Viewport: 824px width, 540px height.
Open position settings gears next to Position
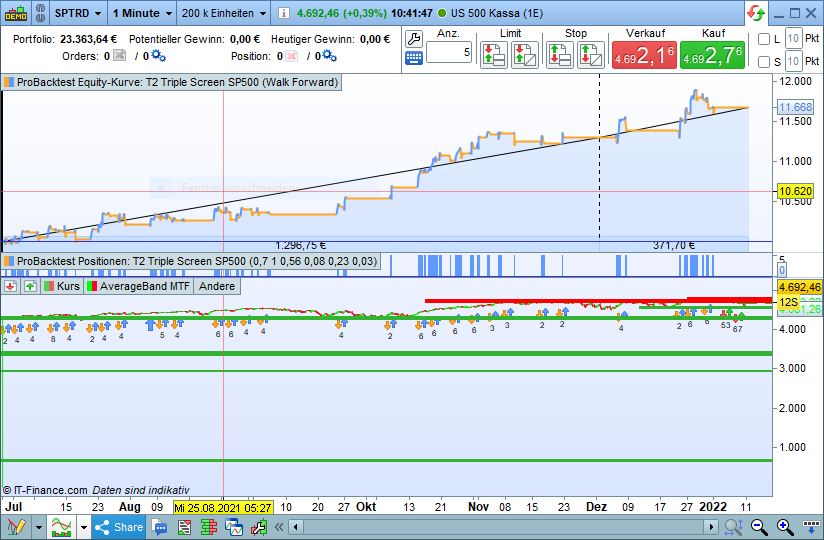click(329, 56)
